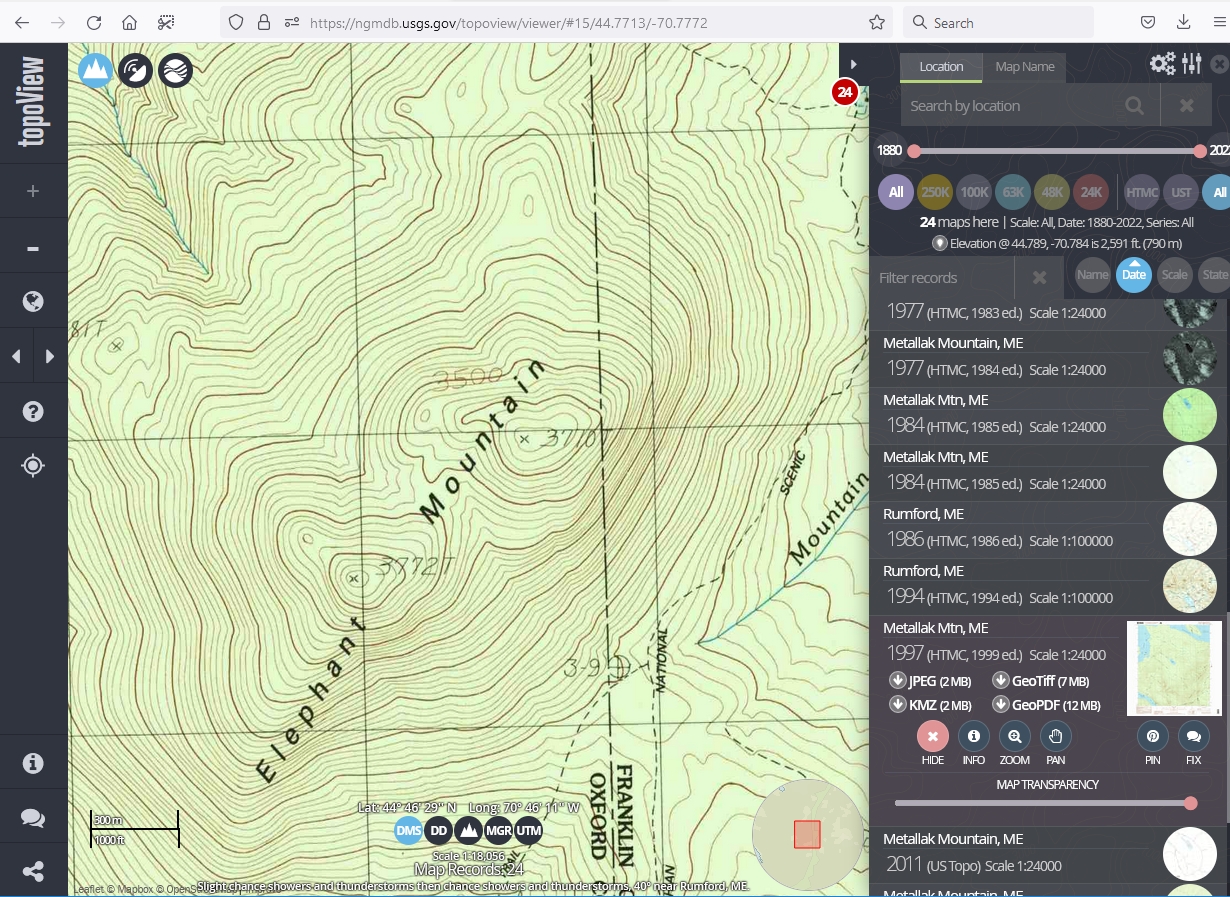Click the Search by location field
The width and height of the screenshot is (1230, 897).
[1008, 105]
